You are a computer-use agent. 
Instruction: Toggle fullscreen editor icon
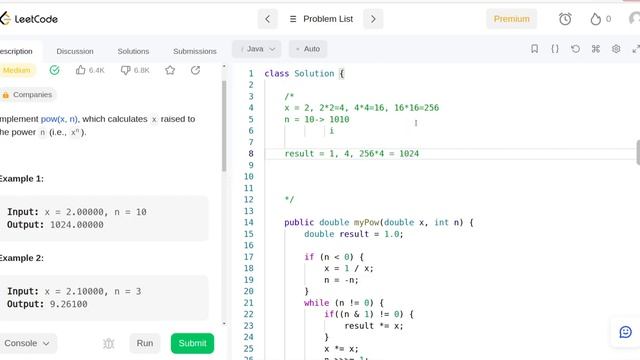[636, 49]
